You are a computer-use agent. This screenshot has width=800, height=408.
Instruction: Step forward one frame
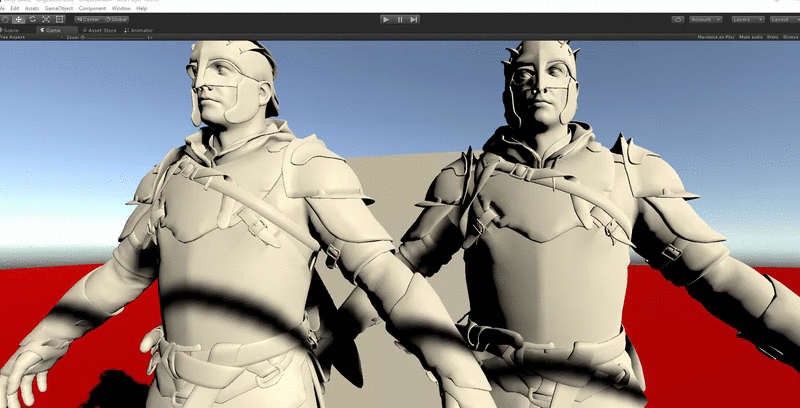414,19
